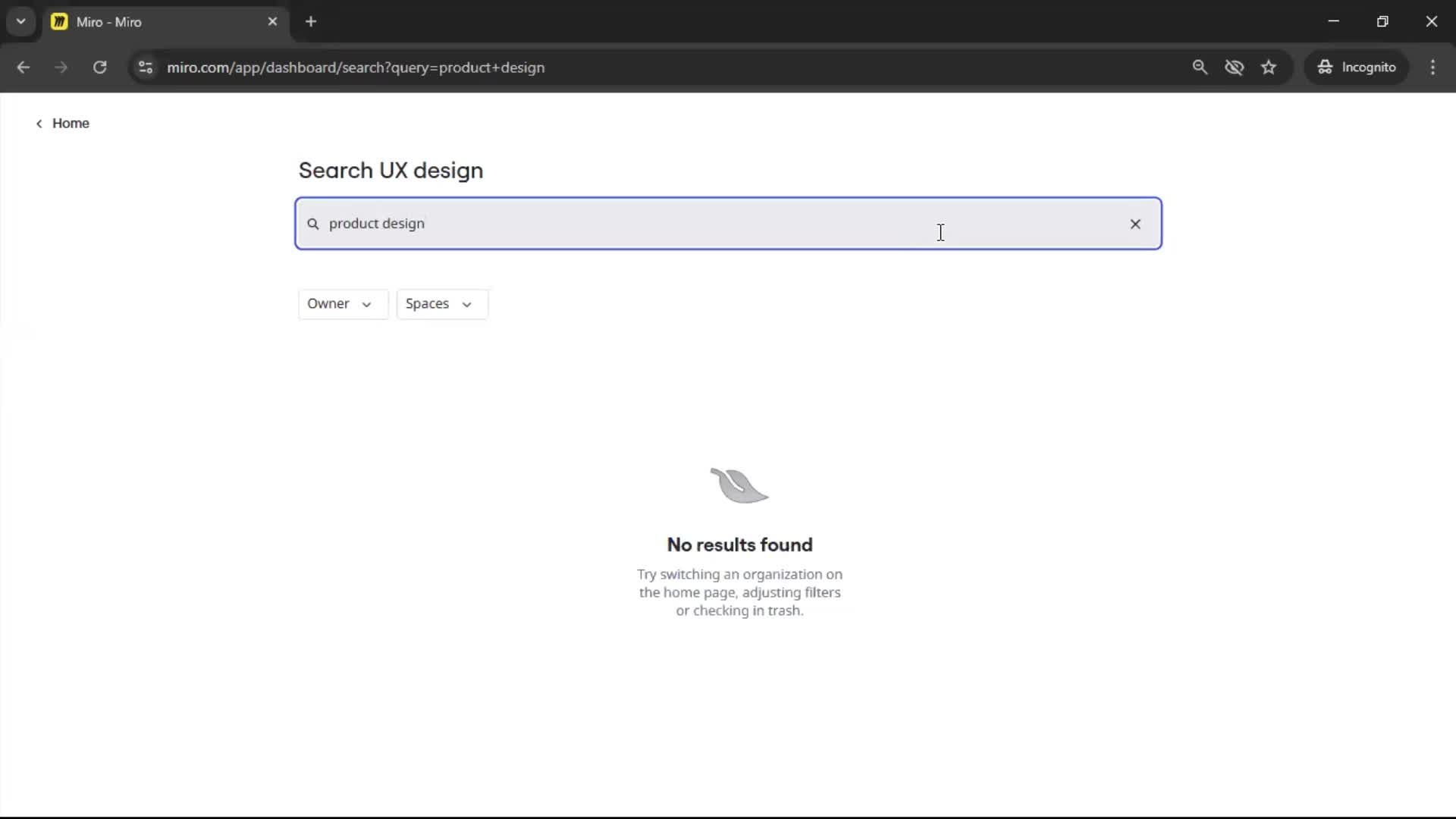Click browser back arrow

(x=24, y=67)
